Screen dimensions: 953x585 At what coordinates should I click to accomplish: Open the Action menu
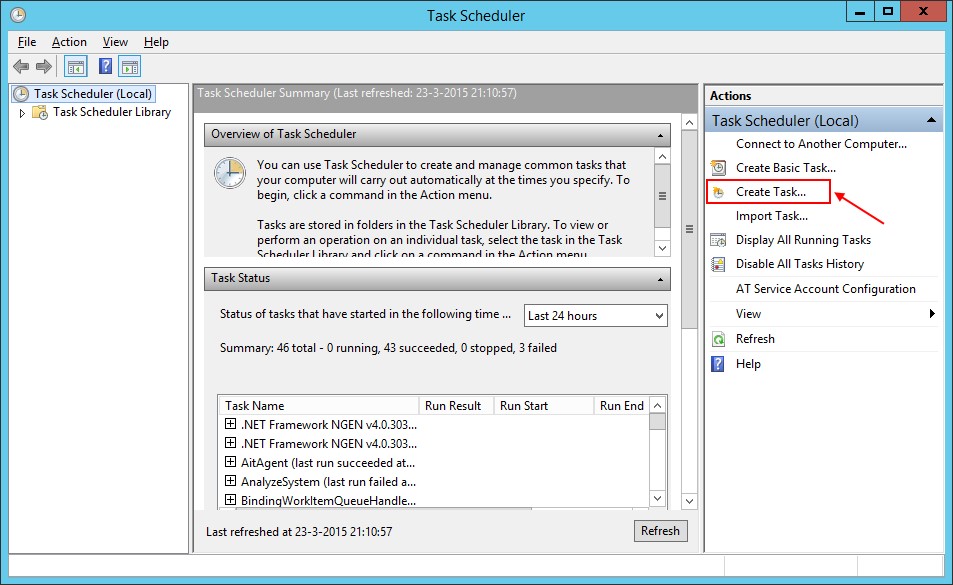tap(69, 42)
